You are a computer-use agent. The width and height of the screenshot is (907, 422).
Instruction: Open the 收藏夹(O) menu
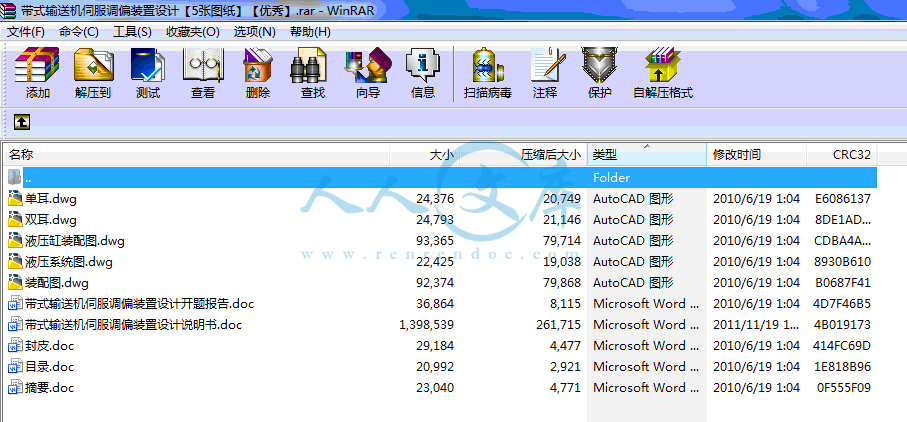(x=193, y=31)
